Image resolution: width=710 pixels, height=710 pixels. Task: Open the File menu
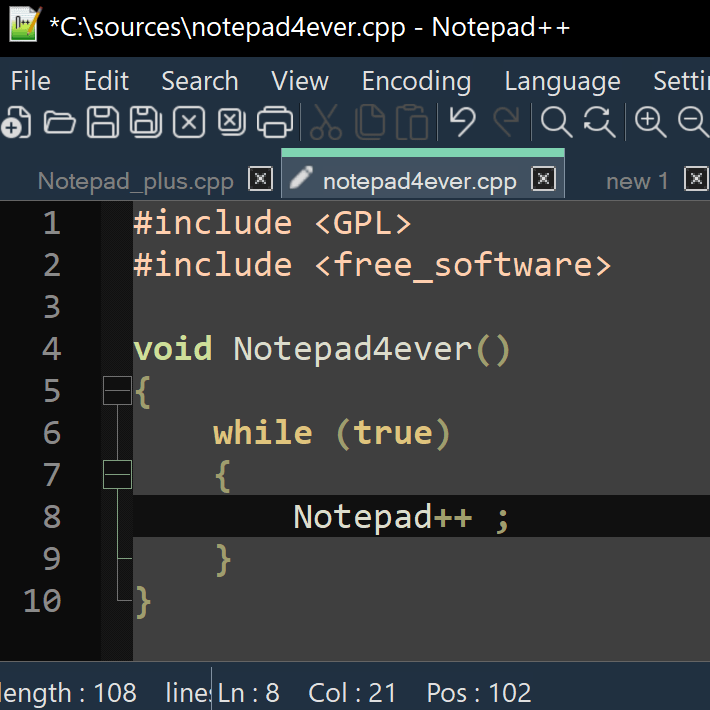click(x=31, y=81)
